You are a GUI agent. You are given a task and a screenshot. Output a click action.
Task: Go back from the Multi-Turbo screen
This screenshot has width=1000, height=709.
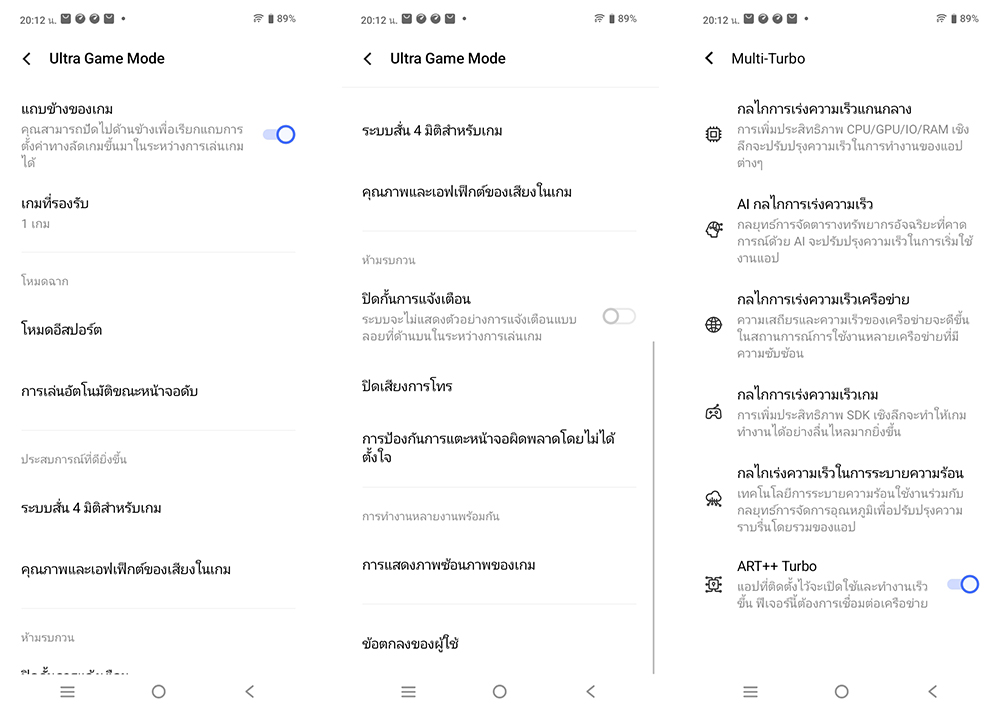click(x=709, y=58)
